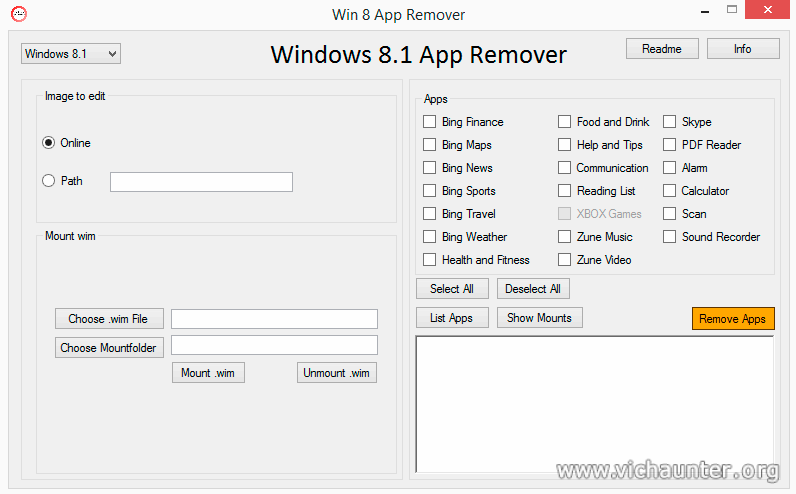Focus the .wim file path field
The height and width of the screenshot is (494, 796).
(274, 319)
